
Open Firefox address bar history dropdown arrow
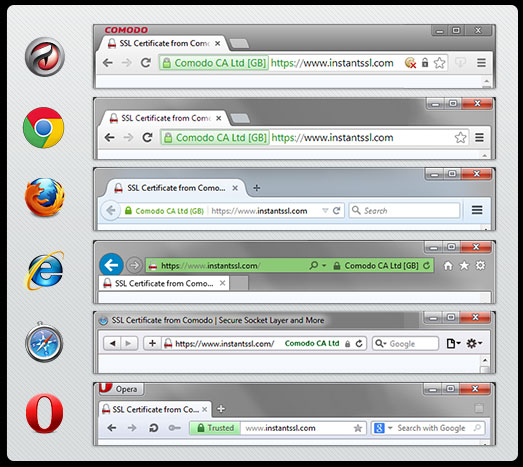325,210
